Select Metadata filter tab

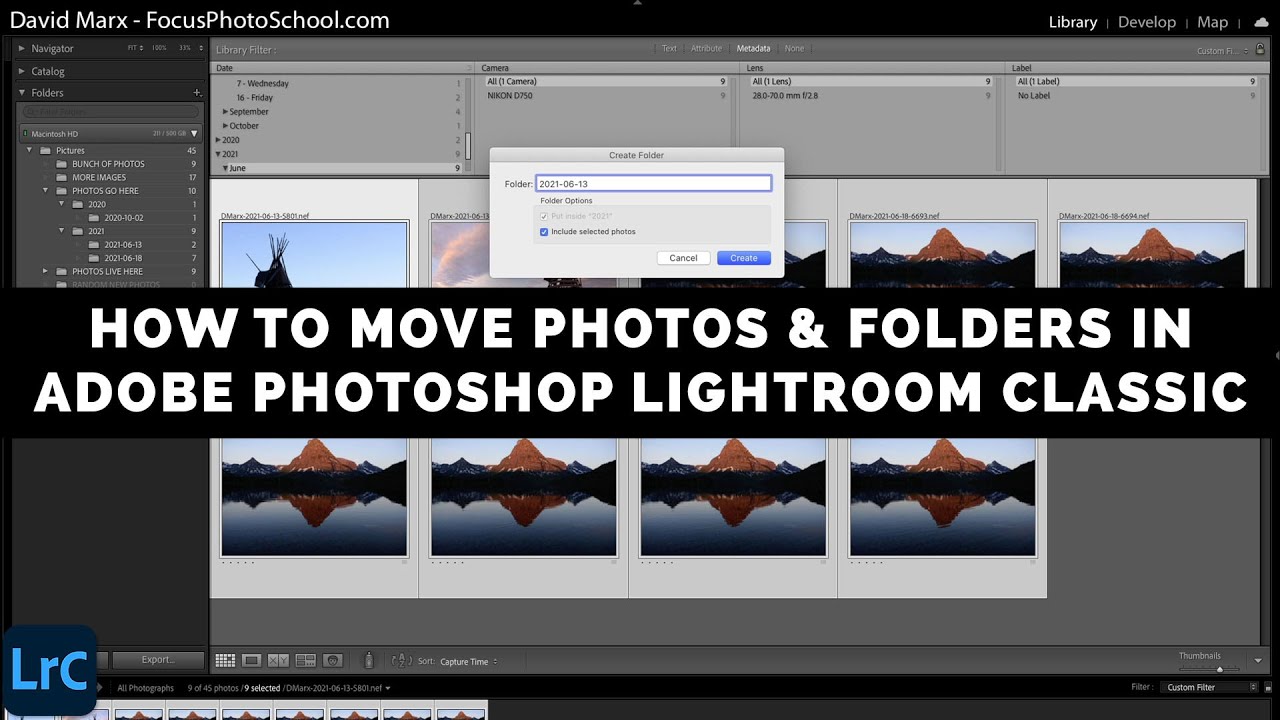[754, 48]
